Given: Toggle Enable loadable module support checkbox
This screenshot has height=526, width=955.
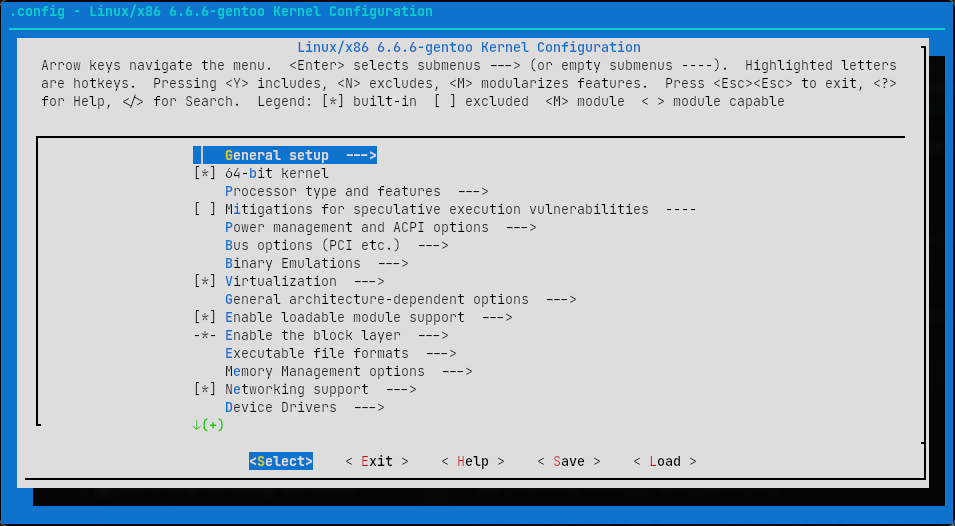Looking at the screenshot, I should [x=205, y=317].
